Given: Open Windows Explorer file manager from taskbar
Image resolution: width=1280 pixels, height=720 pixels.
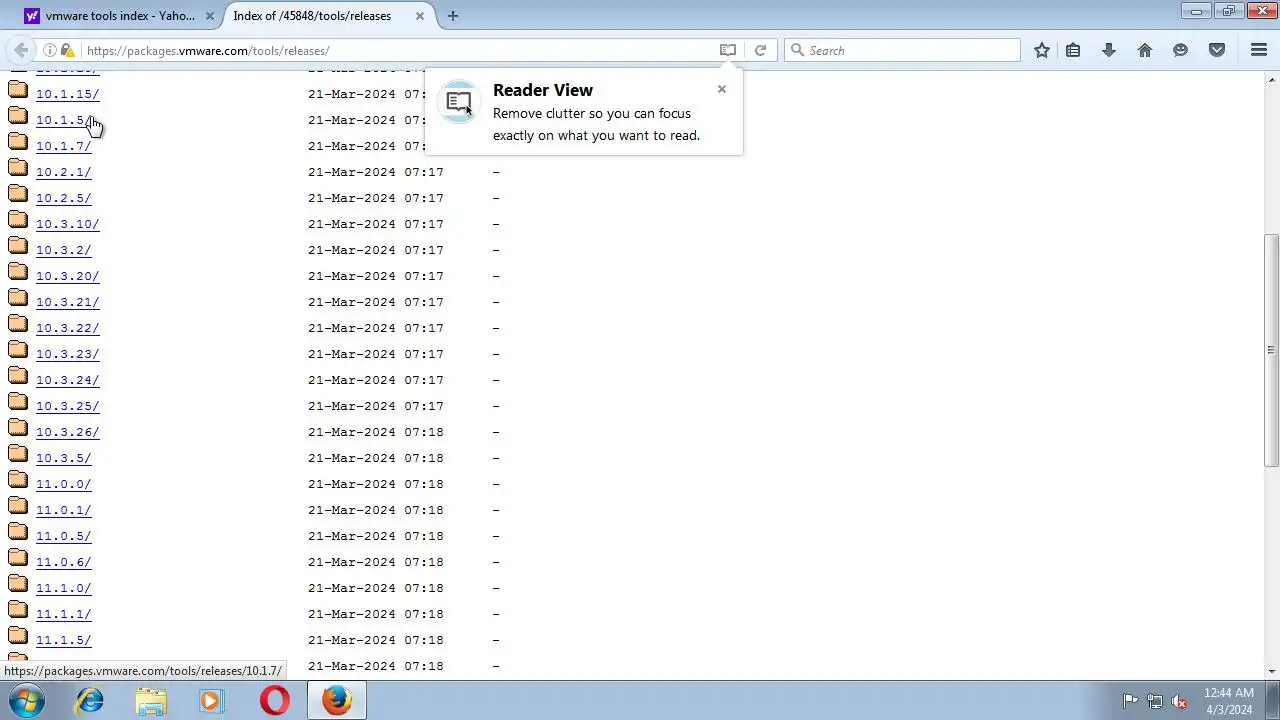Looking at the screenshot, I should 151,701.
